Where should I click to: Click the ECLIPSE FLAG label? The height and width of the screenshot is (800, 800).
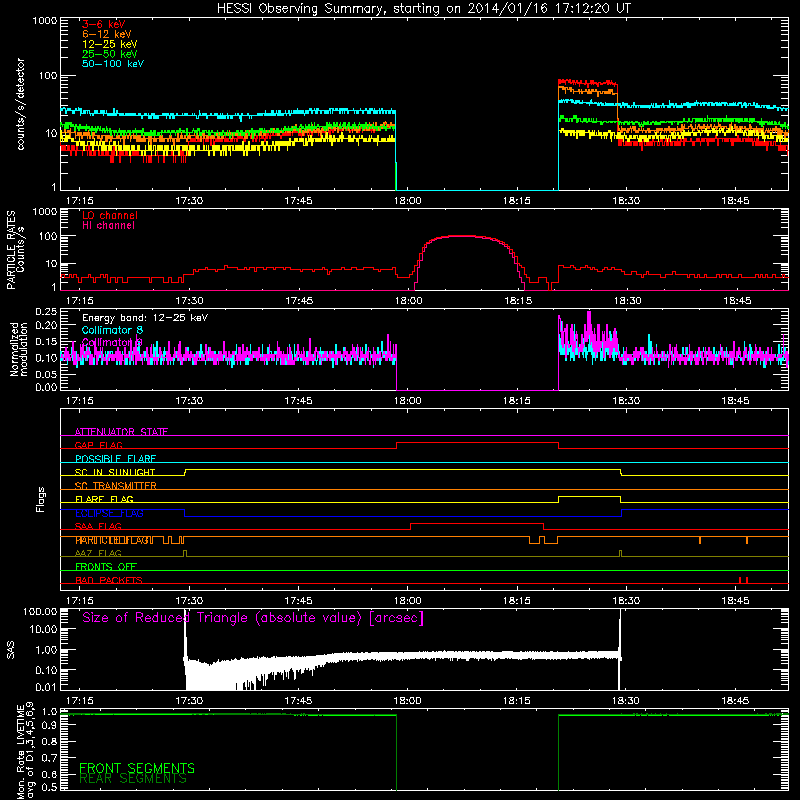(x=109, y=513)
